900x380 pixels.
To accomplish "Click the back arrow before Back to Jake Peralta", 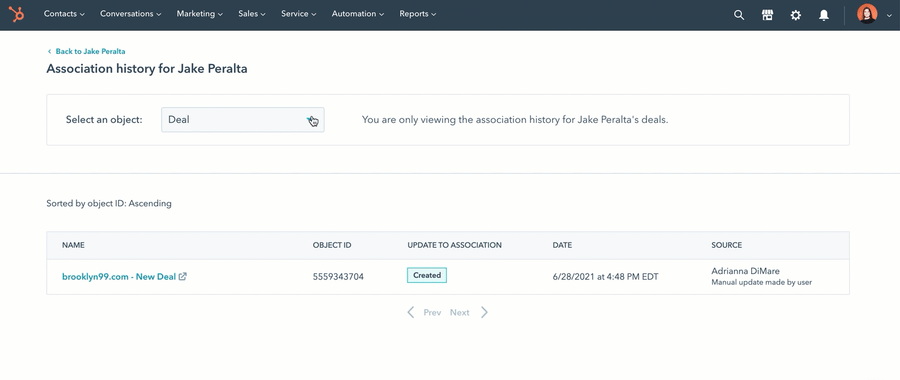I will tap(49, 51).
